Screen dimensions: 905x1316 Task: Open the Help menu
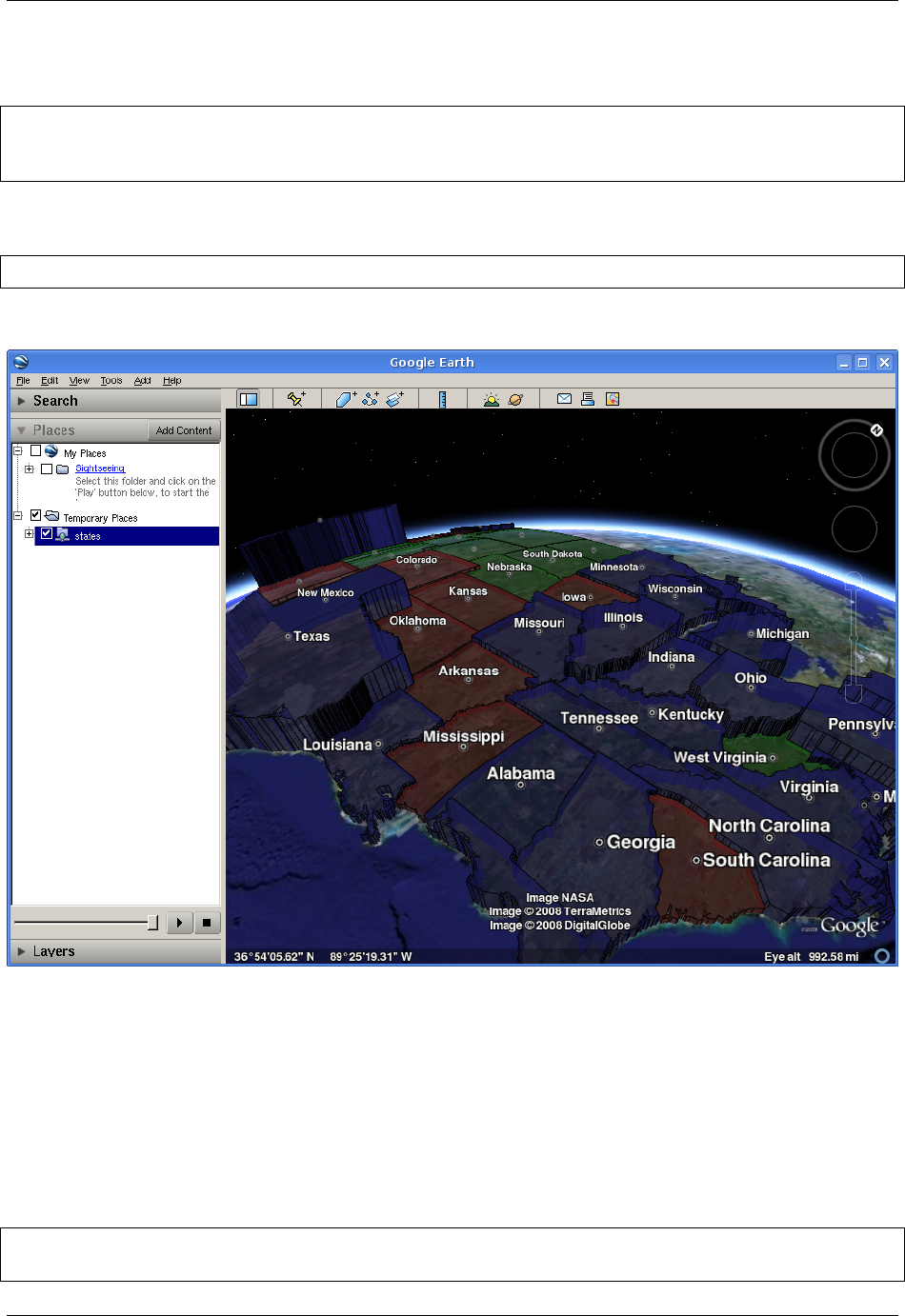(172, 380)
